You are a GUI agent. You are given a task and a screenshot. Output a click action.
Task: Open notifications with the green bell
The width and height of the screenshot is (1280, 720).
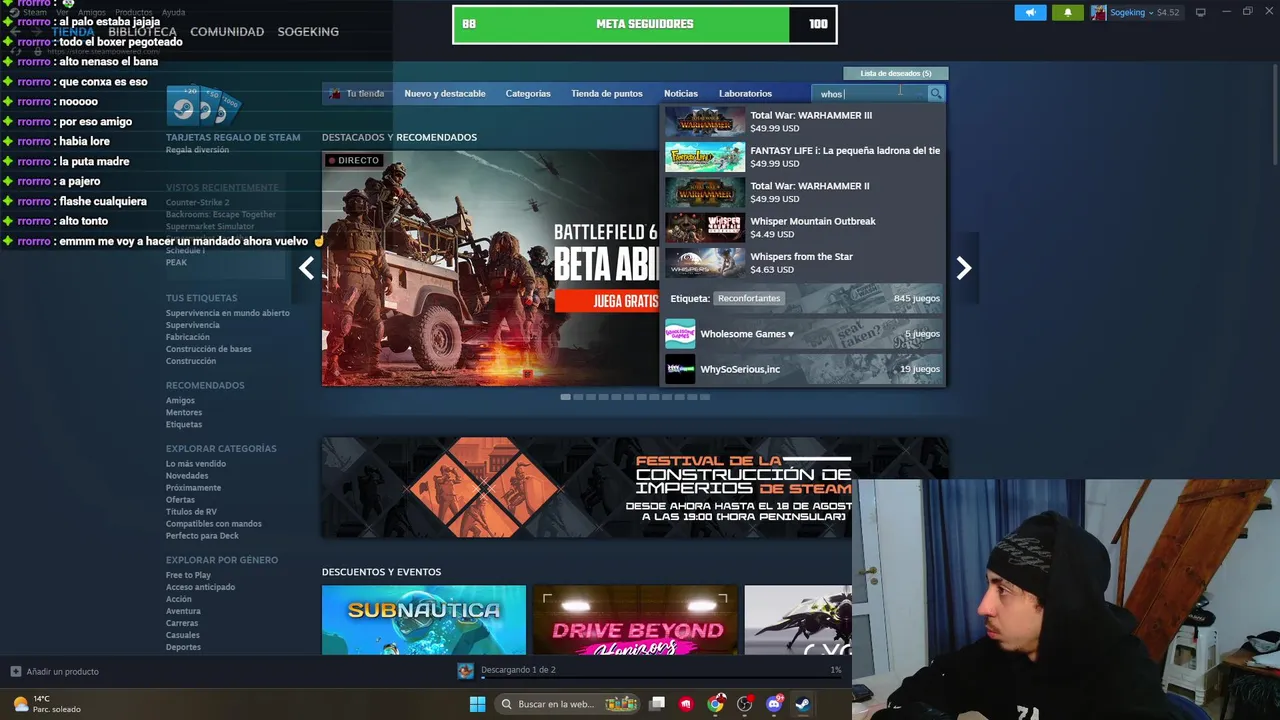point(1067,13)
